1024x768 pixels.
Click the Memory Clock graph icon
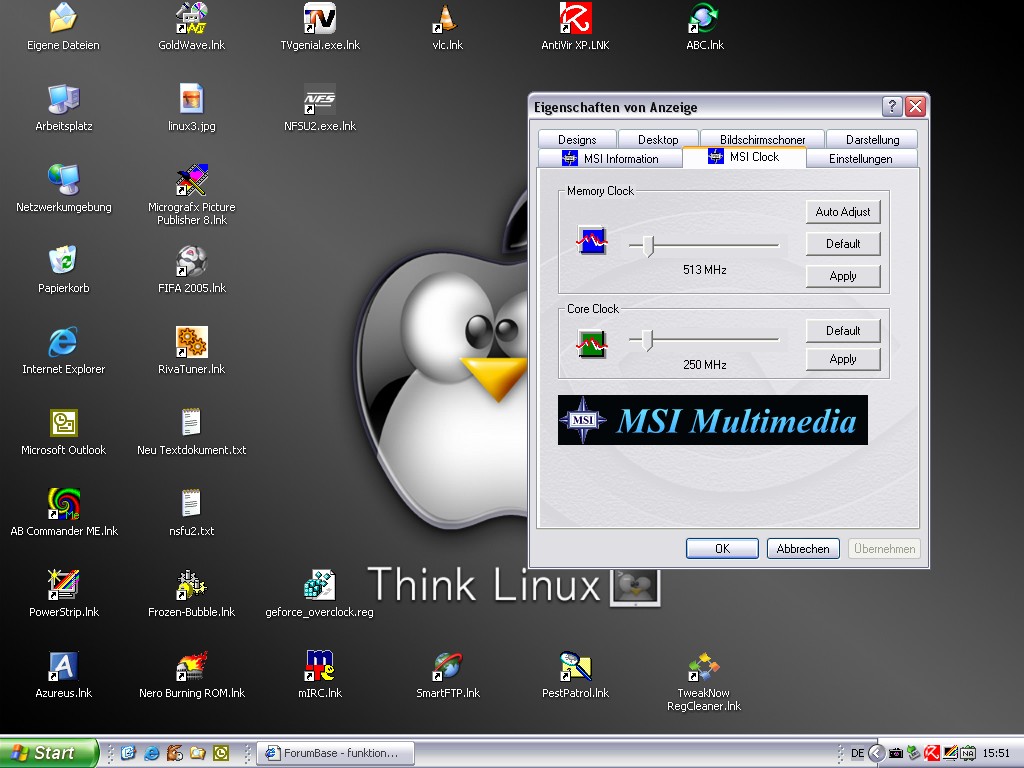(x=592, y=240)
